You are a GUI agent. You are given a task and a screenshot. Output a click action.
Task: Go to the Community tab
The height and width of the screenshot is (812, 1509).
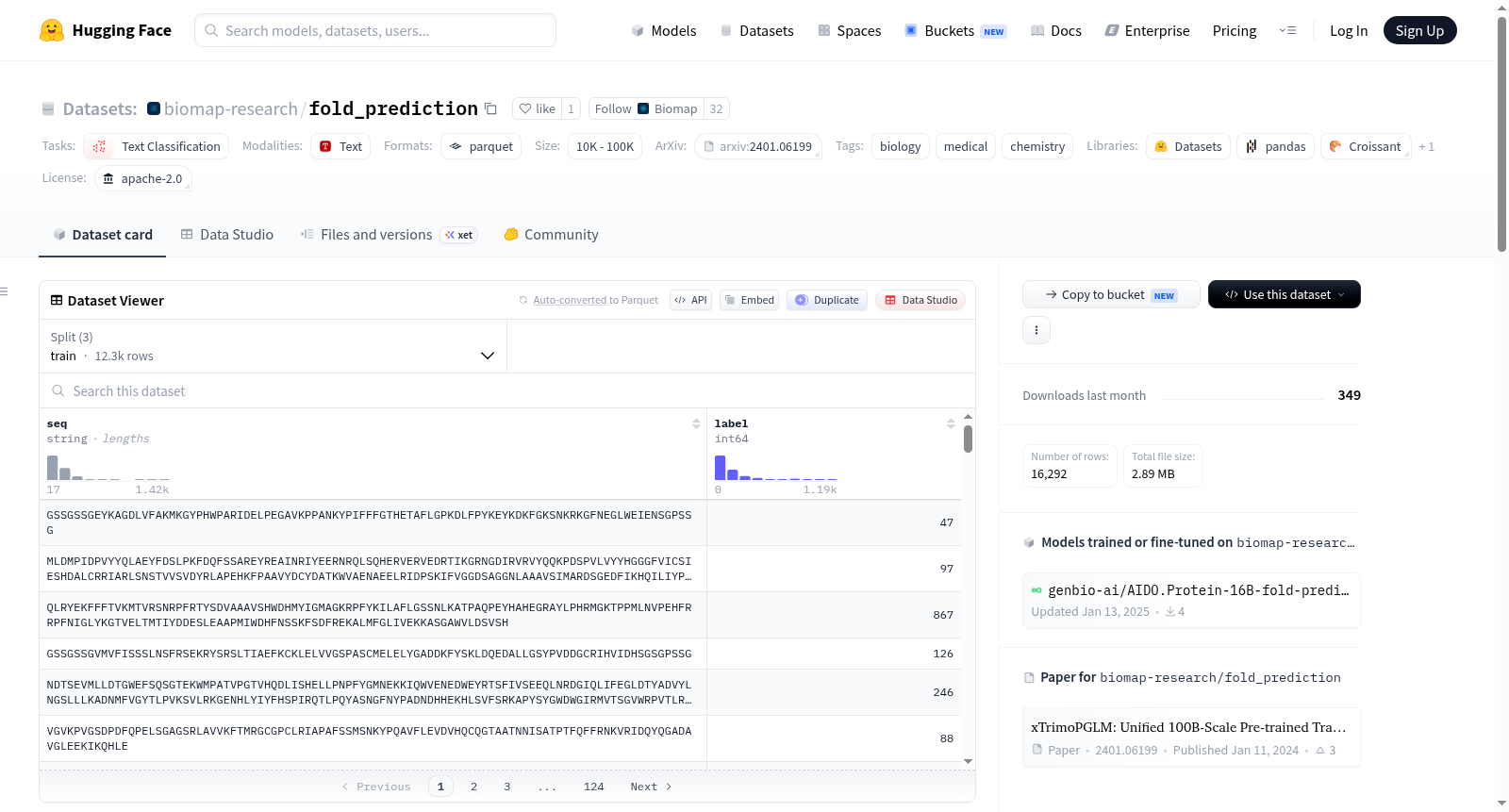click(x=551, y=235)
